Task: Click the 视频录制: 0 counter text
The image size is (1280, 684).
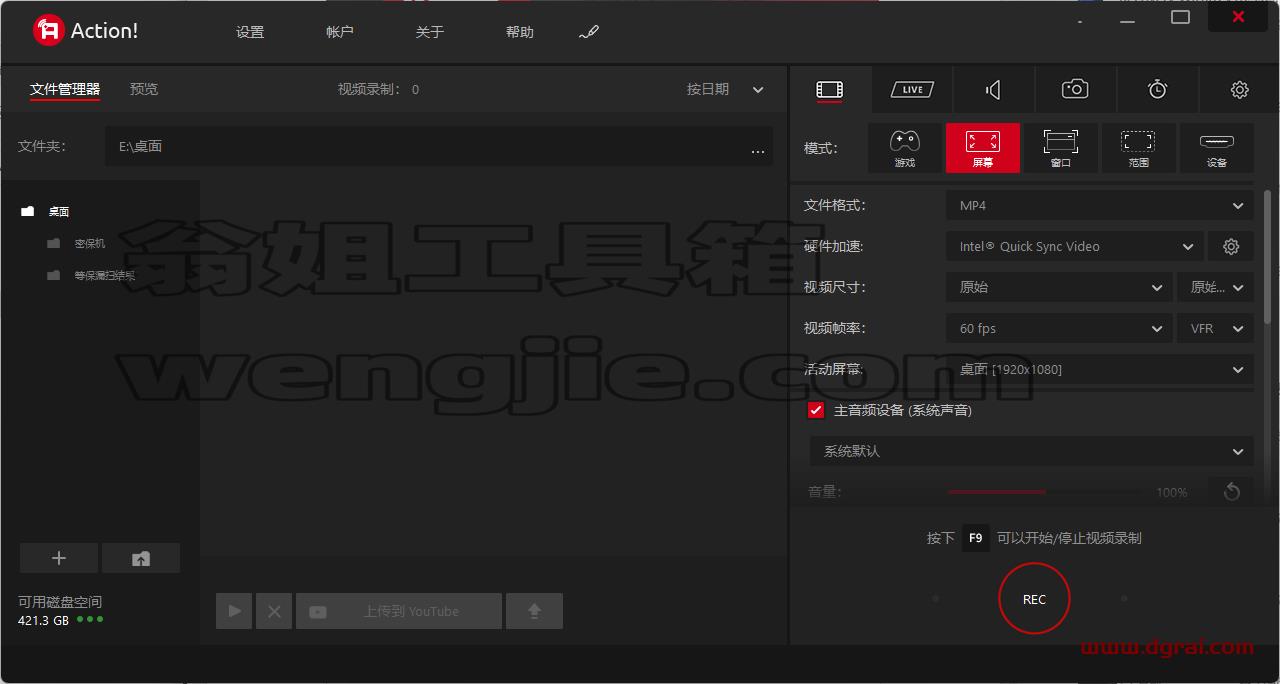Action: coord(378,89)
